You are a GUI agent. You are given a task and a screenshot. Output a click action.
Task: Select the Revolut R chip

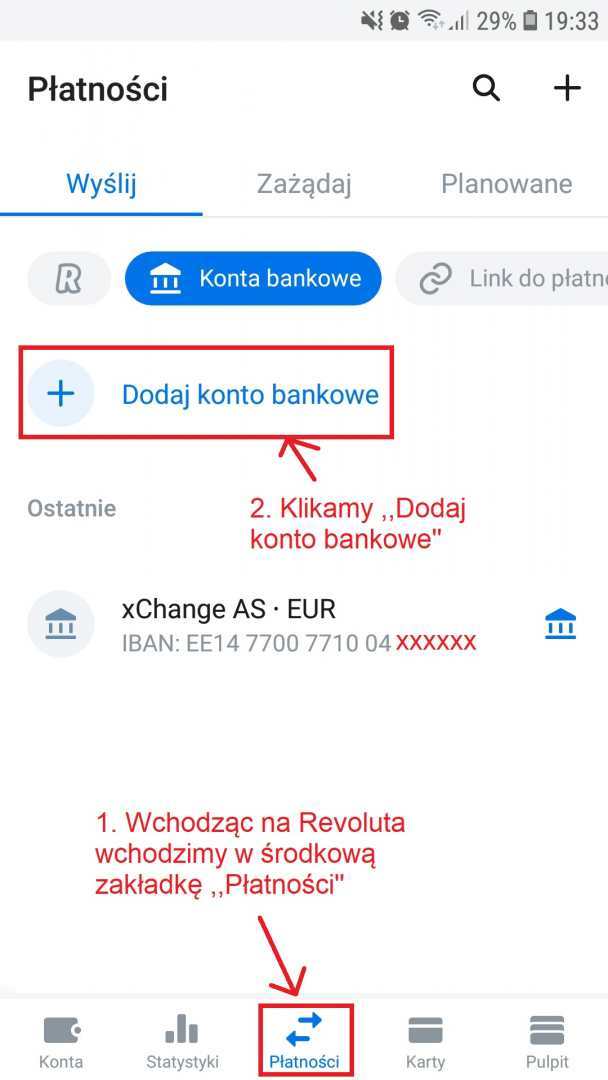click(x=69, y=278)
